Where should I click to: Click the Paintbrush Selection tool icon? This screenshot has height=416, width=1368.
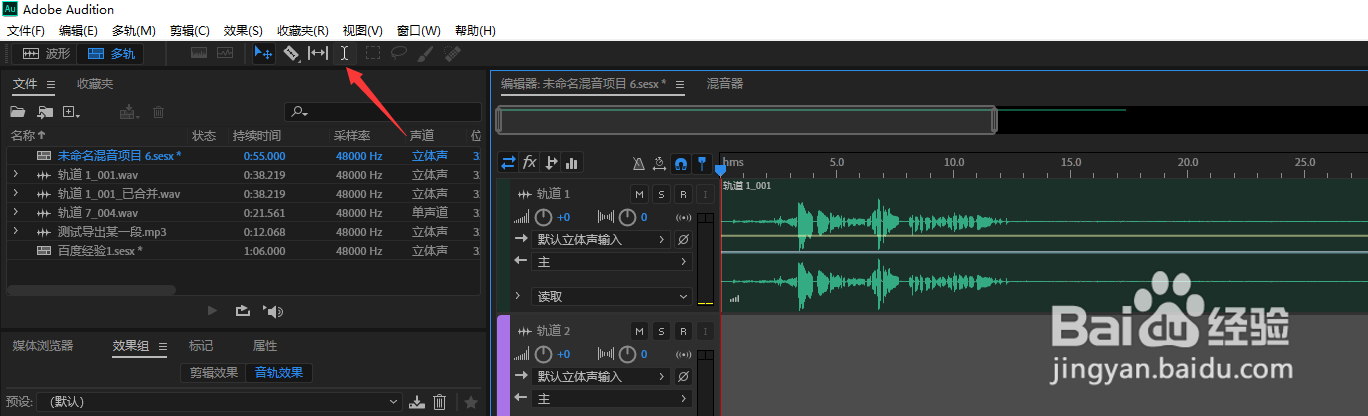425,53
